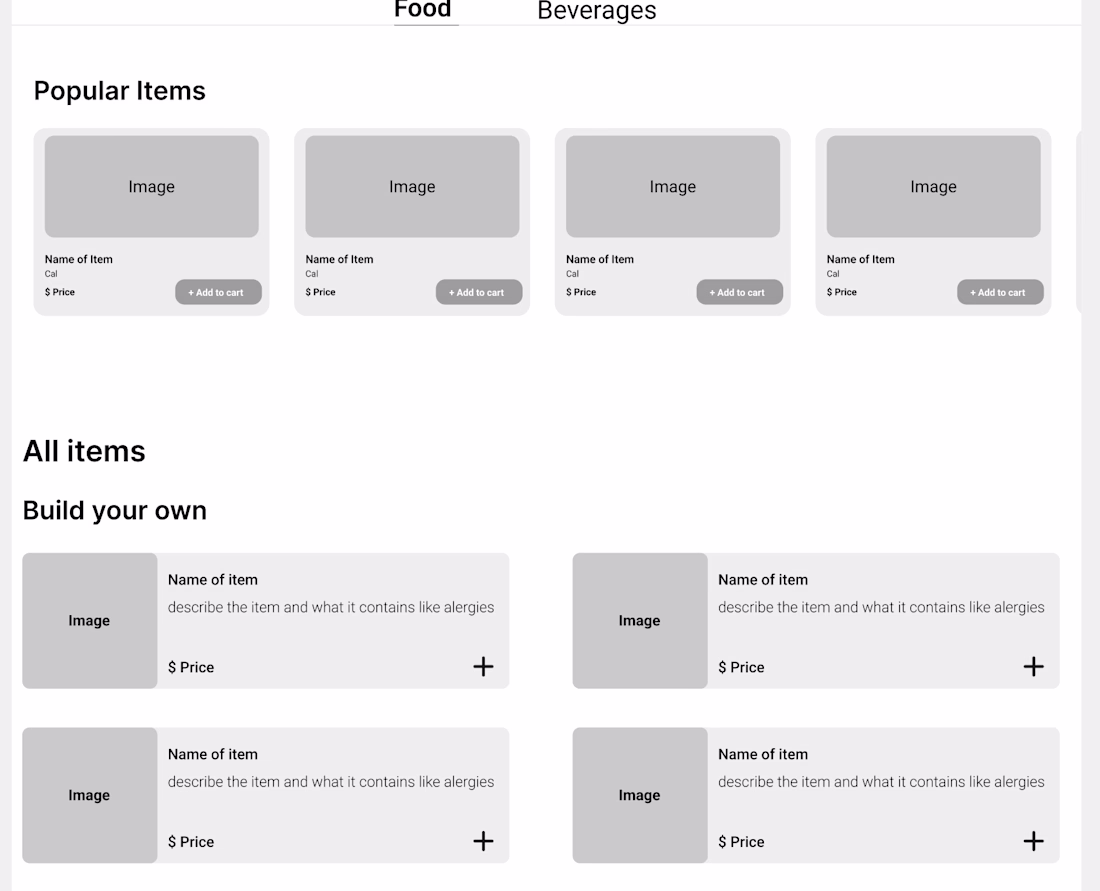View image of bottom-right Build your own item
This screenshot has width=1100, height=891.
click(640, 796)
